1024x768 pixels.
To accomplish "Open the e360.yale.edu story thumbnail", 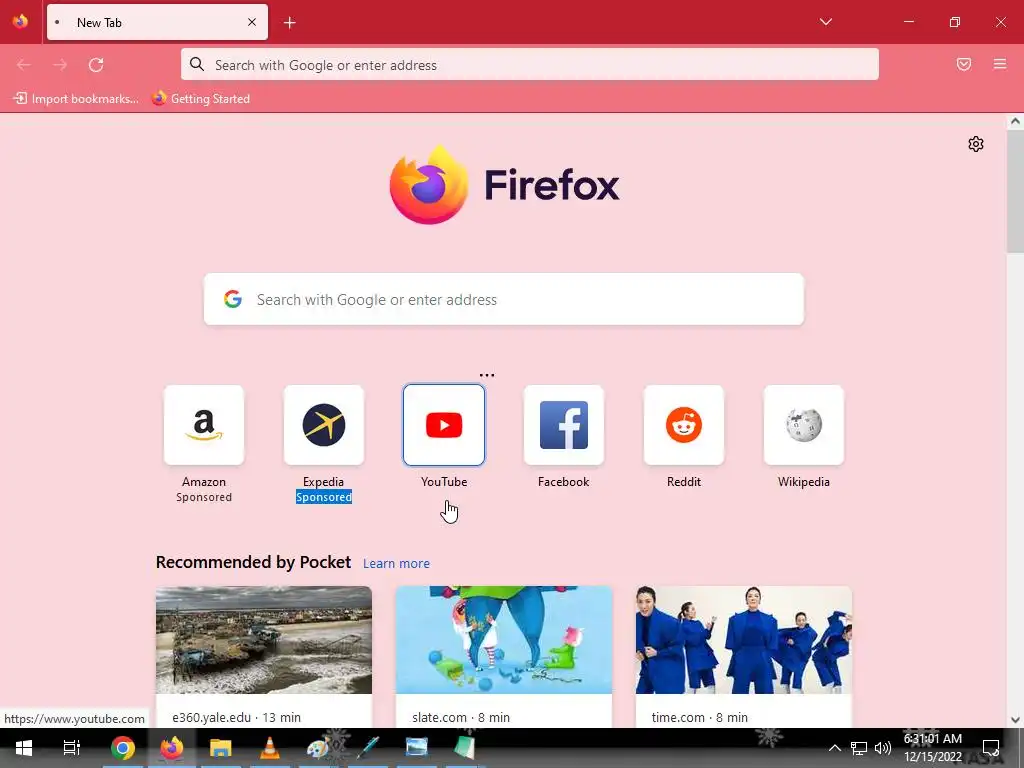I will coord(264,640).
